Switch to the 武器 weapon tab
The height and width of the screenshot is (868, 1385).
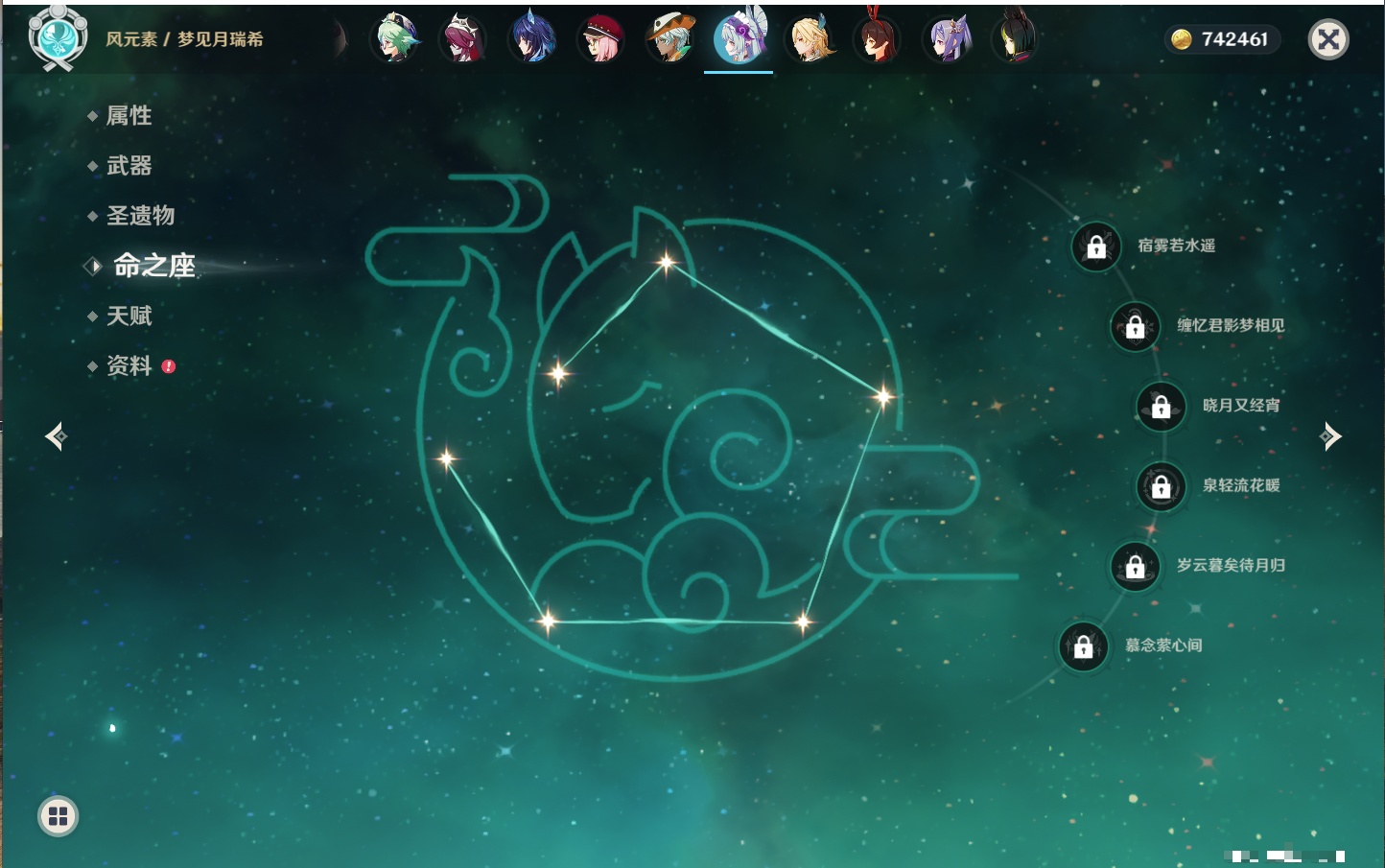tap(129, 166)
